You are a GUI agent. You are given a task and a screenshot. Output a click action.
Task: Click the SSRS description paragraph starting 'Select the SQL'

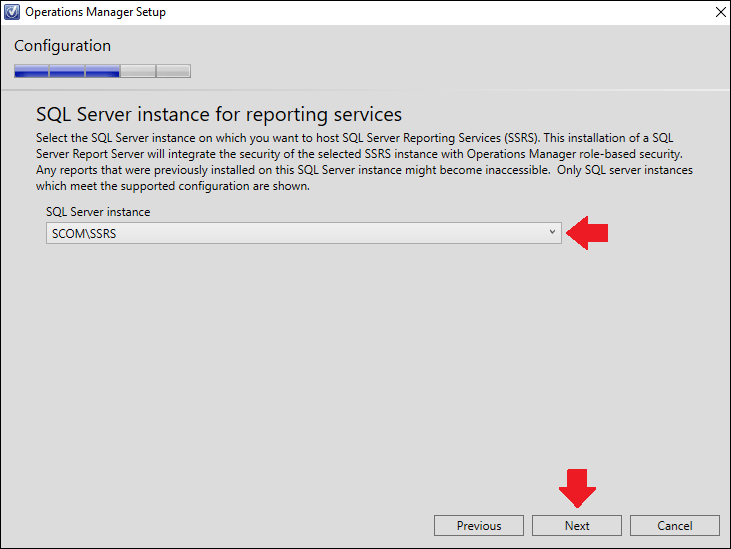[365, 162]
